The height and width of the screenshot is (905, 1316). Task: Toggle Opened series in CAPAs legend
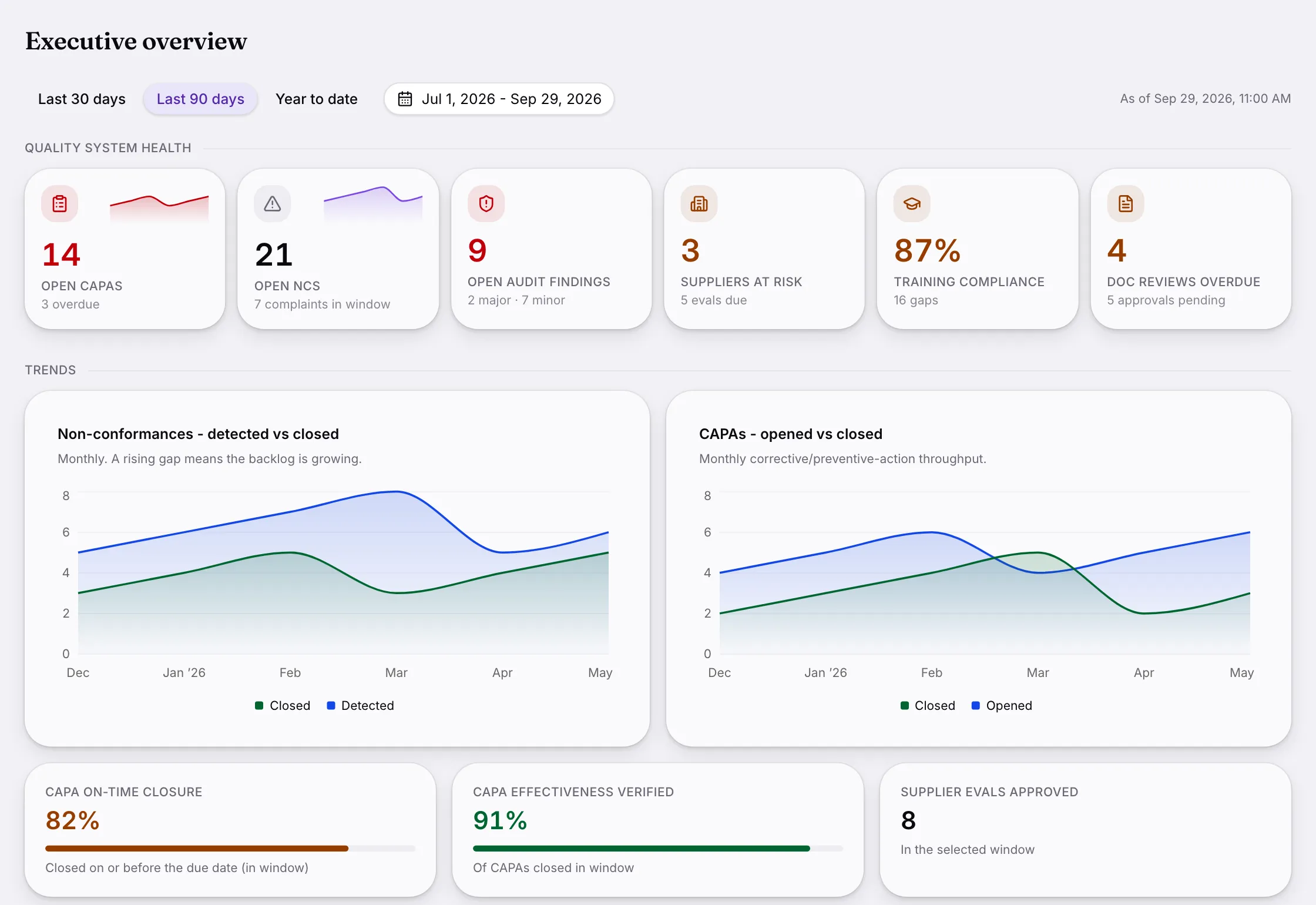[1002, 705]
